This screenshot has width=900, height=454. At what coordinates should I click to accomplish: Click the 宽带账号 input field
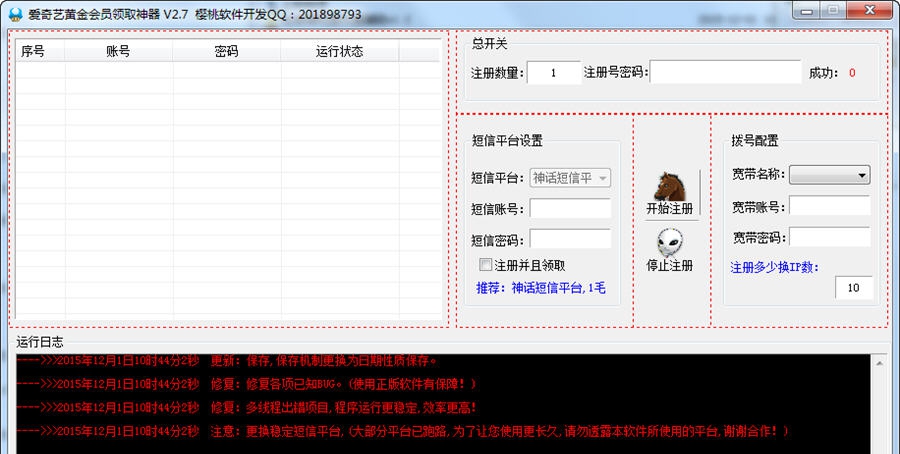tap(829, 205)
